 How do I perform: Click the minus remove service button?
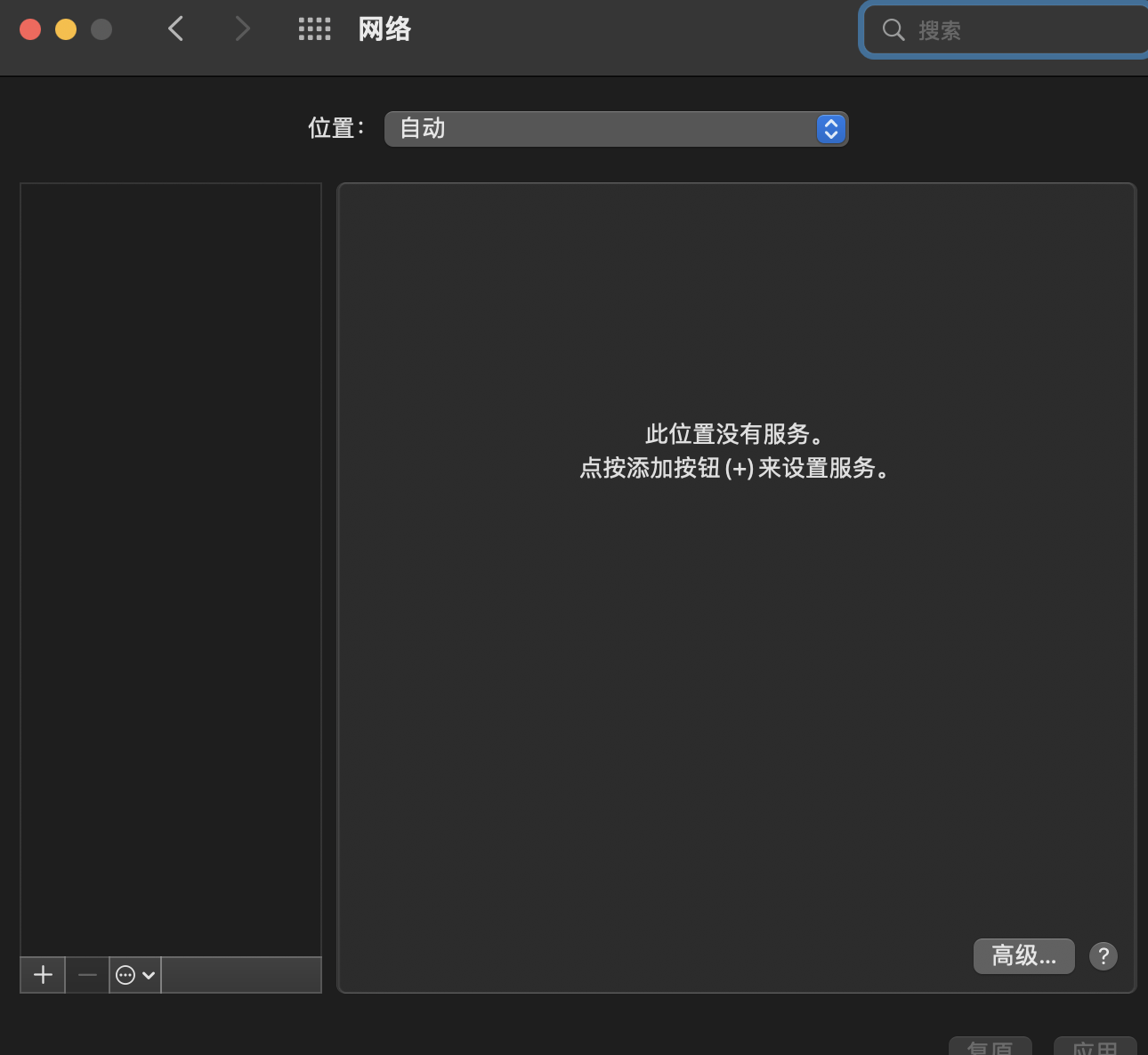pos(87,975)
